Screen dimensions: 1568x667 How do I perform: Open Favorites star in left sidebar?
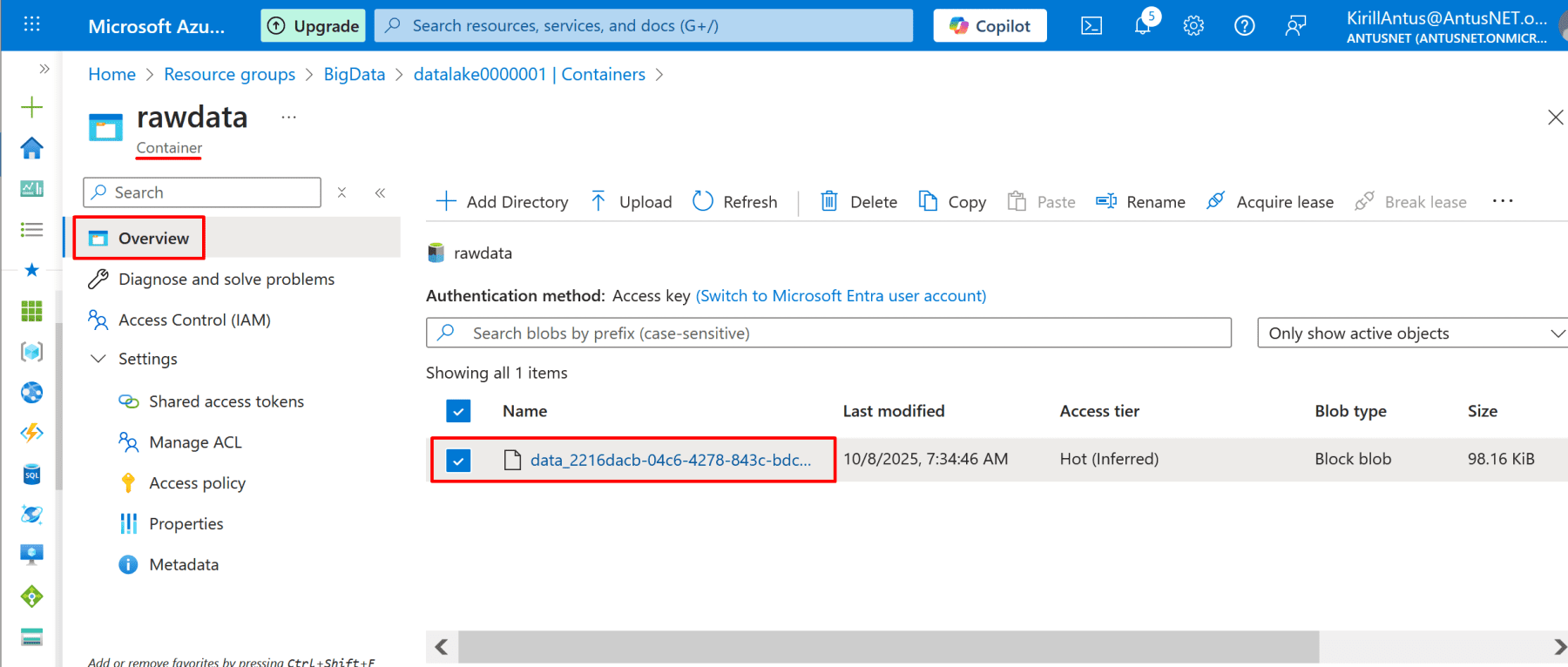click(32, 270)
